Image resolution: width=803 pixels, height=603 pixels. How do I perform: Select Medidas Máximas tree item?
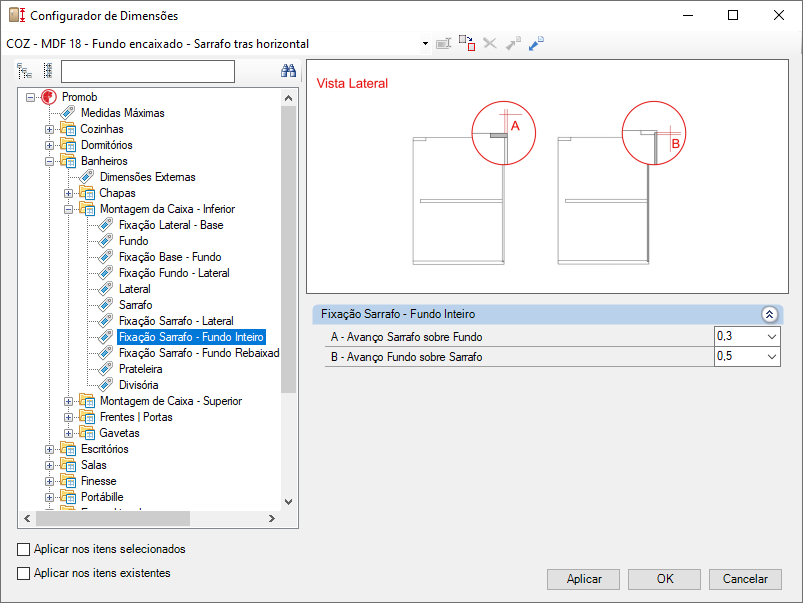(122, 113)
